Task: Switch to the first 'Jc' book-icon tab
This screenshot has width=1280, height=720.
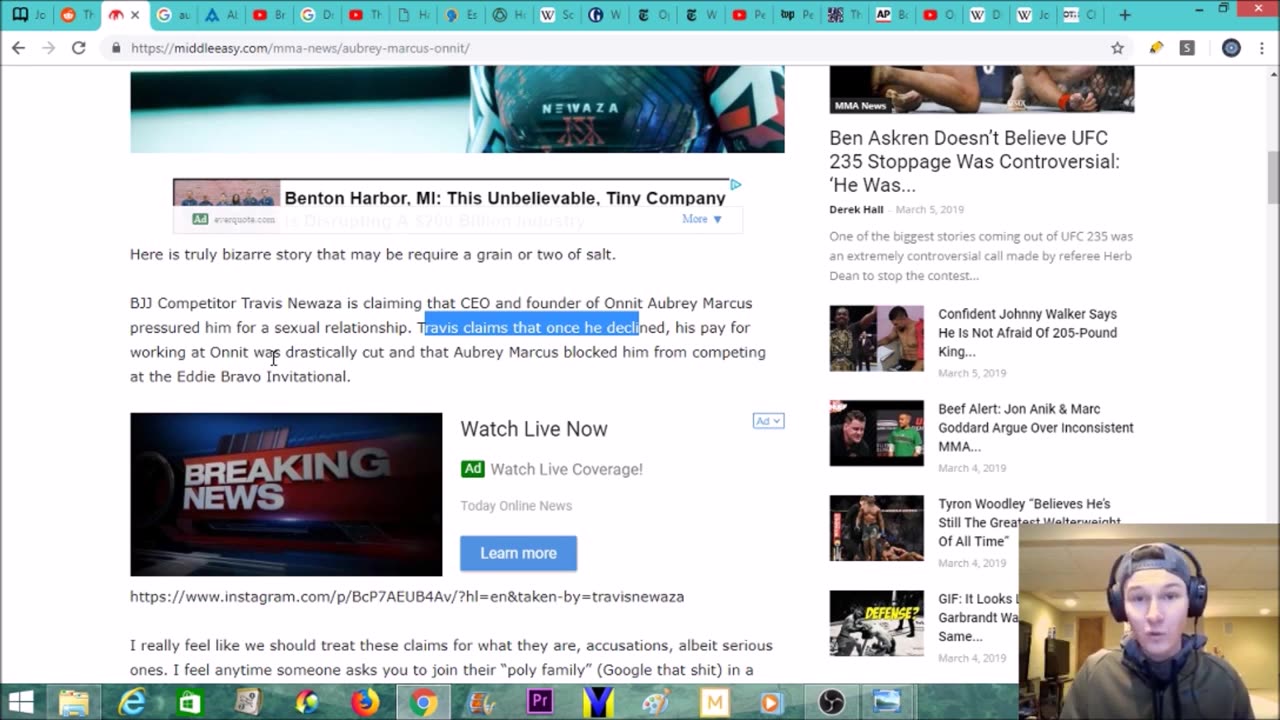Action: [27, 15]
